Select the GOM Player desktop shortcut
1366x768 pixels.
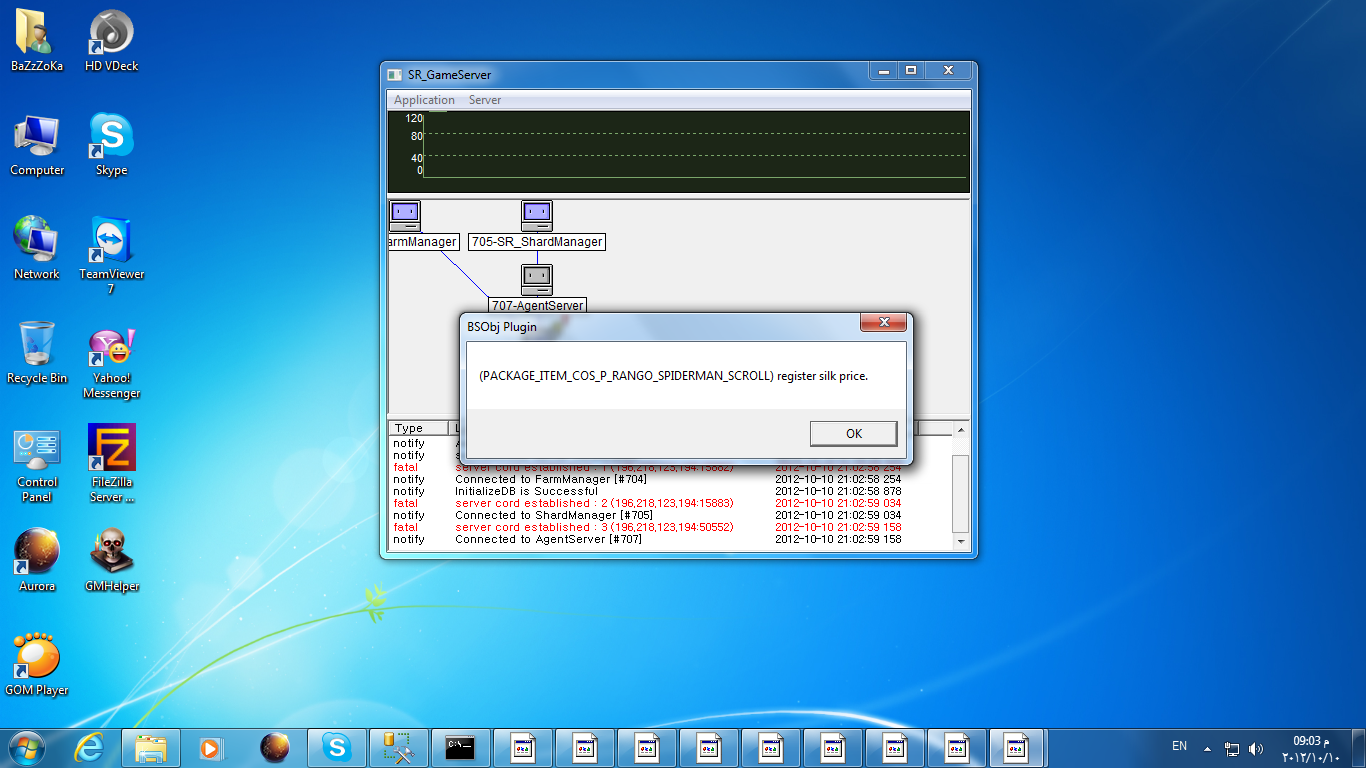coord(37,664)
